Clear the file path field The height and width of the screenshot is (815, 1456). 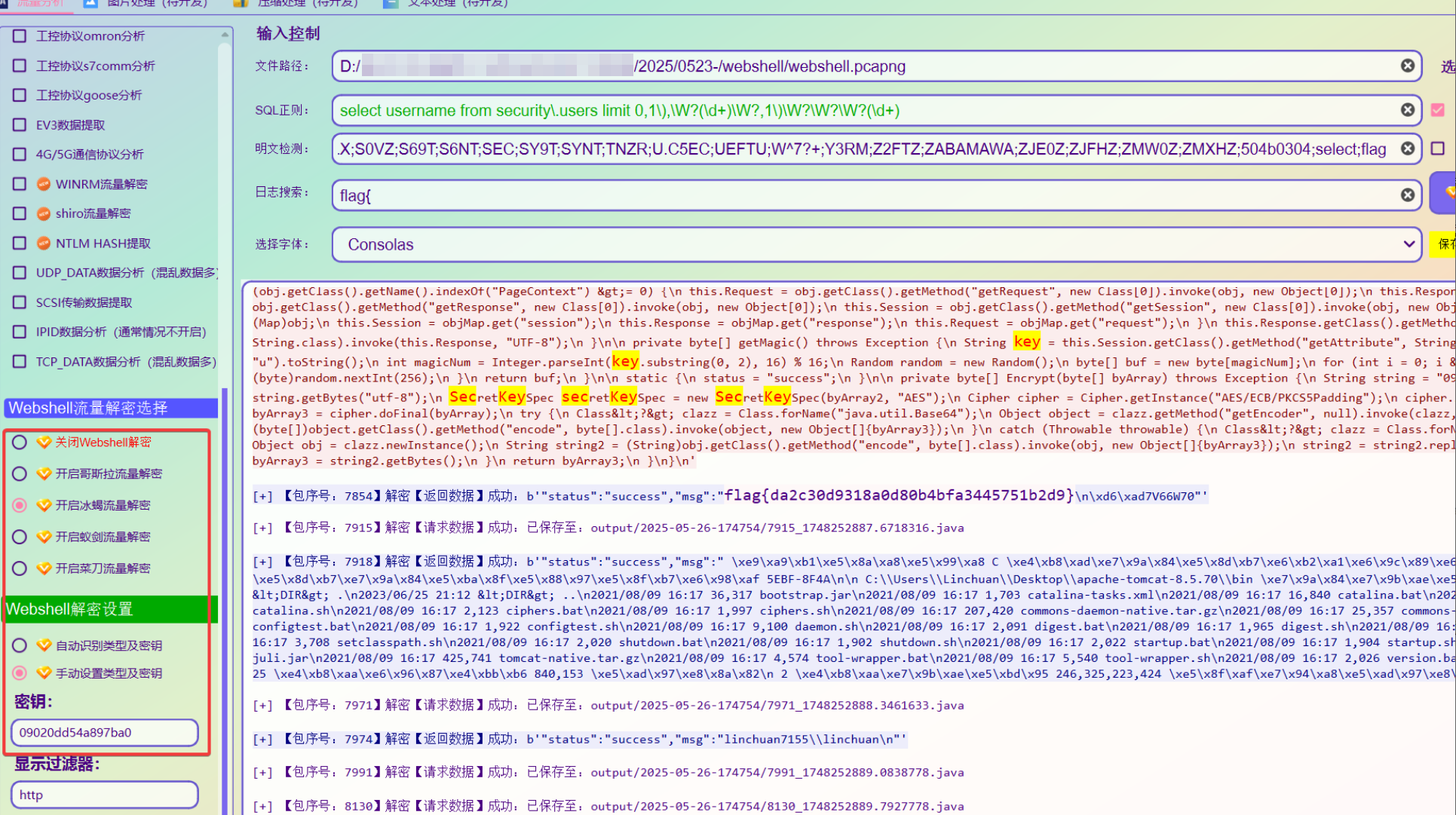tap(1407, 66)
